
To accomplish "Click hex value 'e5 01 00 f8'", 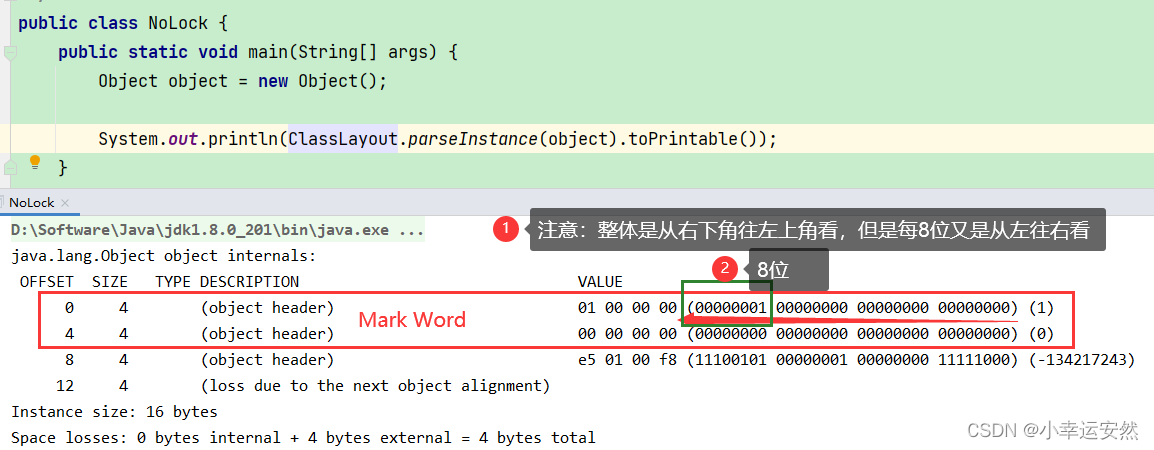I will point(627,359).
